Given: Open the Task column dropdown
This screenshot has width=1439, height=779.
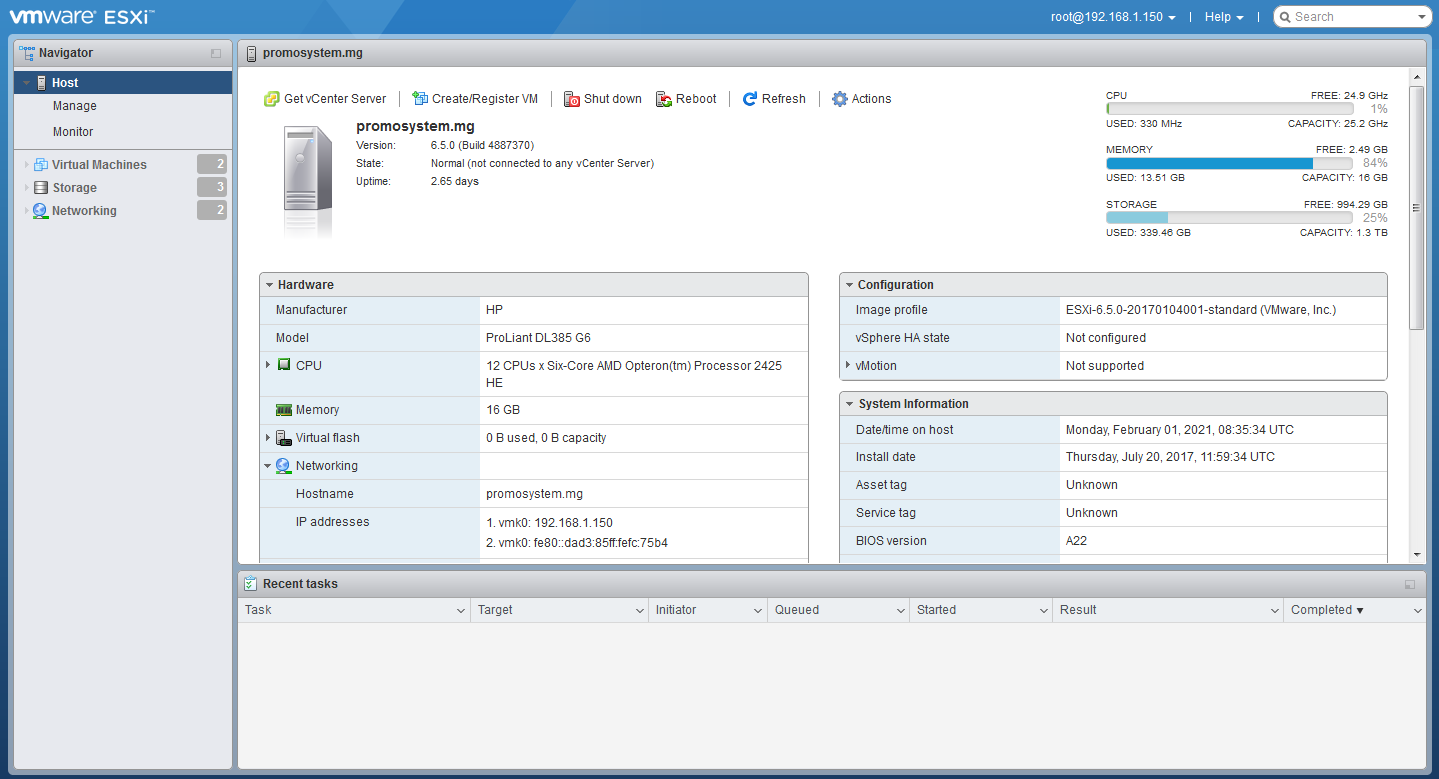Looking at the screenshot, I should click(x=460, y=610).
